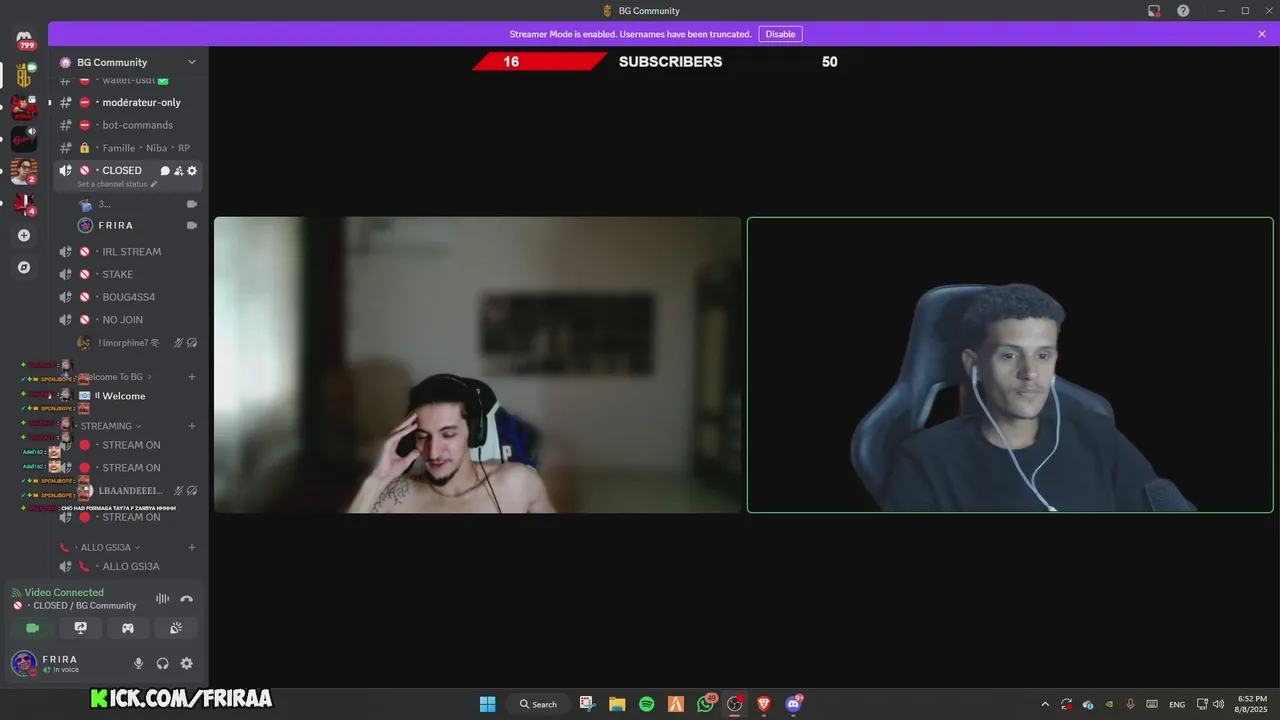Open Brave browser from the taskbar
Image resolution: width=1280 pixels, height=720 pixels.
point(764,704)
